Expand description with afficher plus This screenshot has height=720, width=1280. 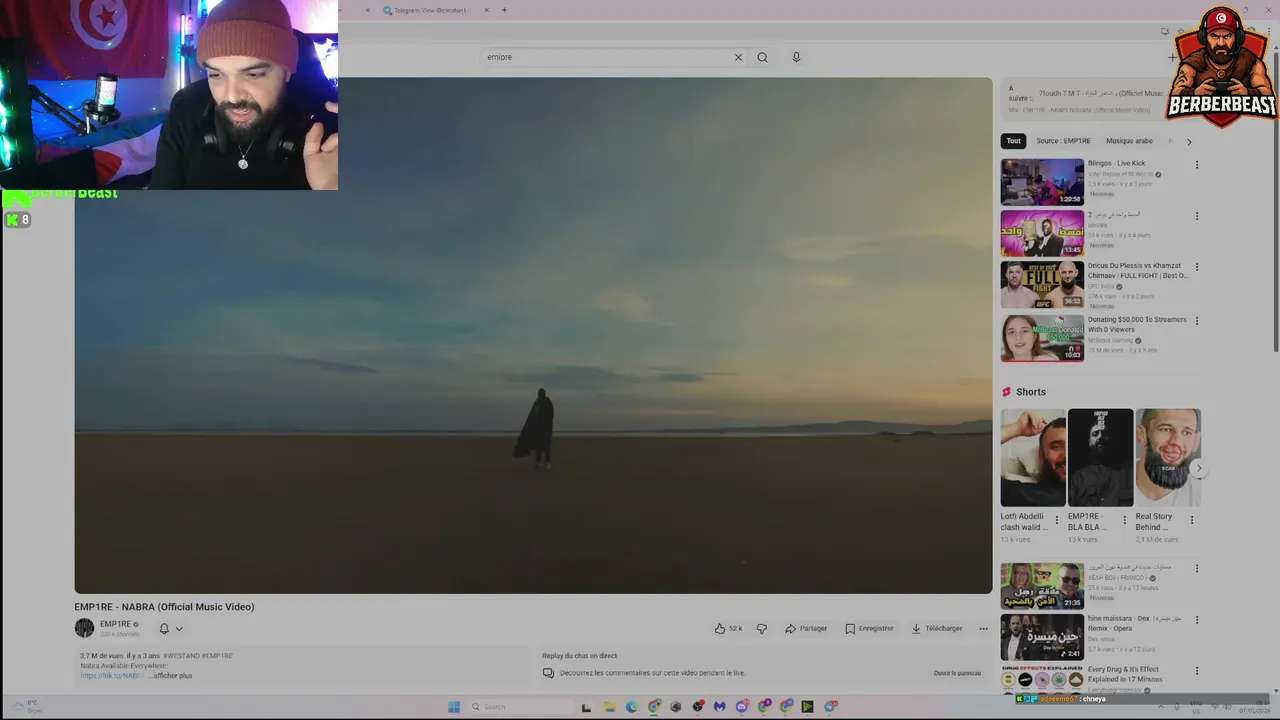point(171,676)
